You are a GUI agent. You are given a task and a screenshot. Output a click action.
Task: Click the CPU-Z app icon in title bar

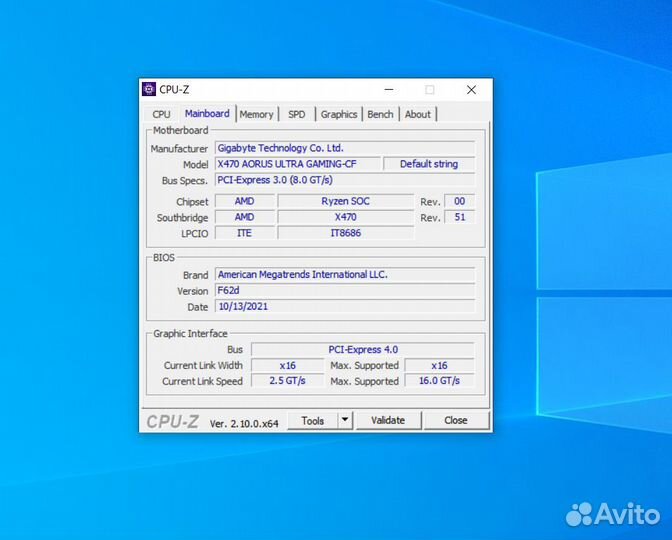[x=149, y=89]
